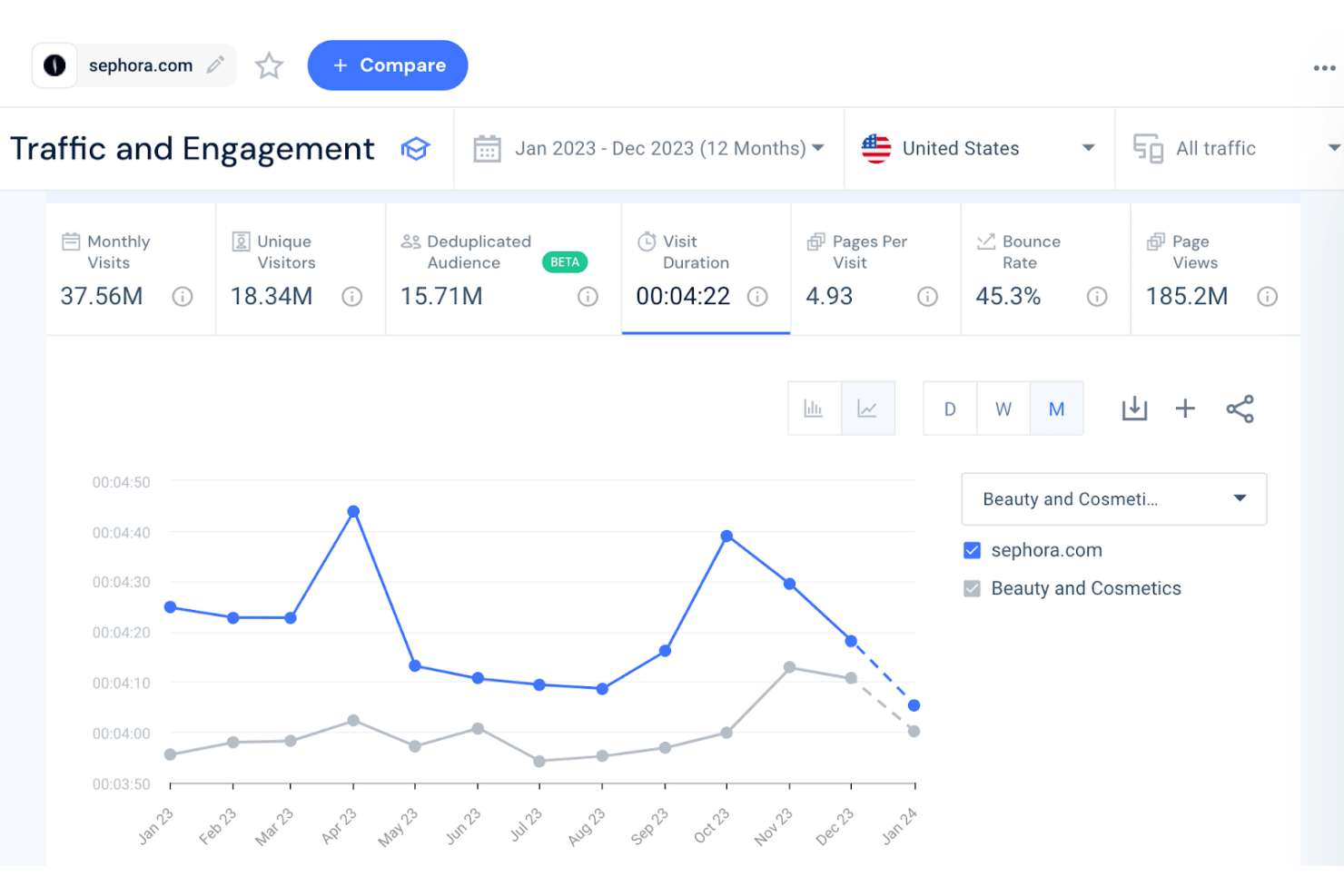Open the All traffic dropdown
The height and width of the screenshot is (896, 1344).
(1230, 148)
